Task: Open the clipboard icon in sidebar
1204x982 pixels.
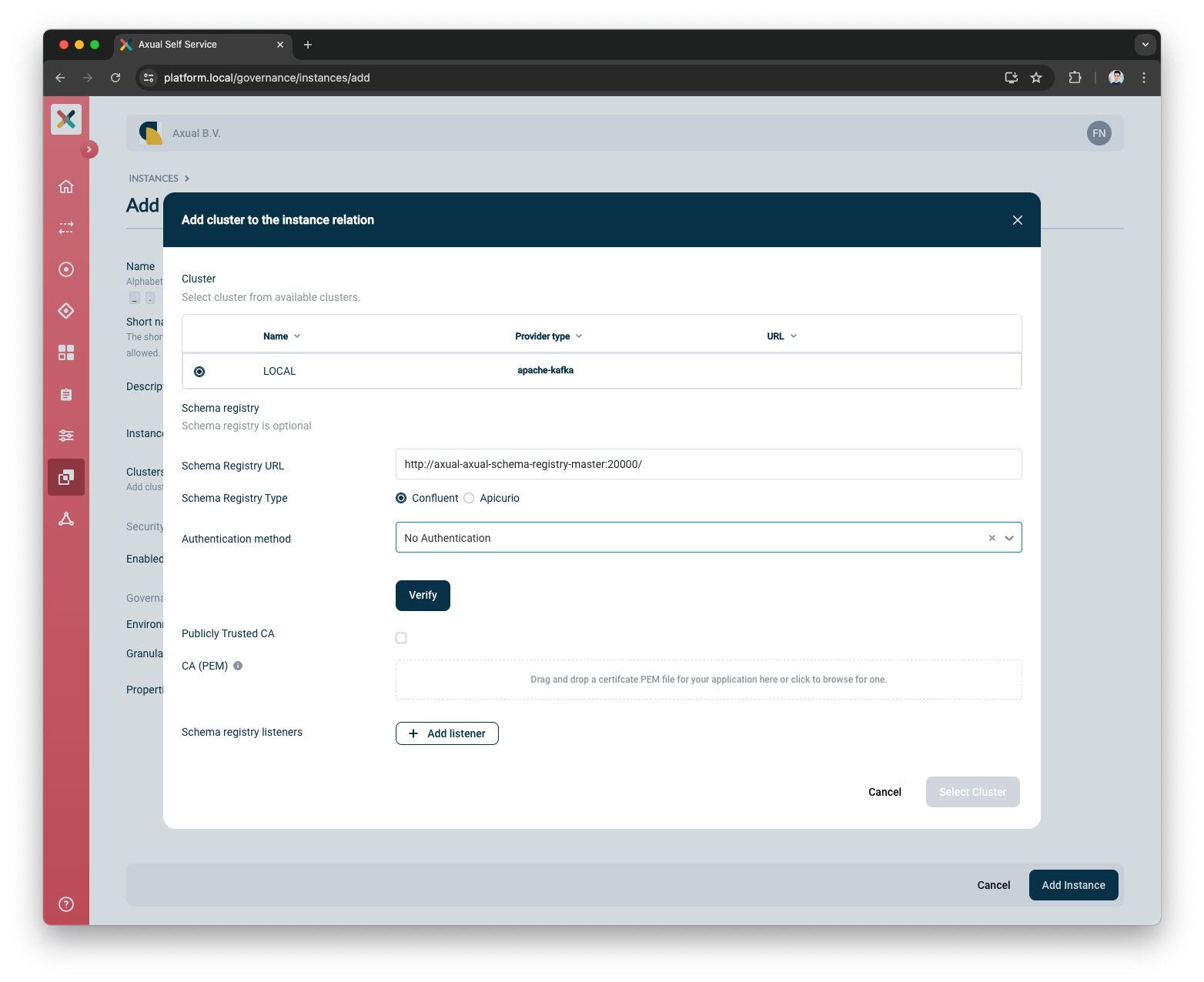Action: 66,394
